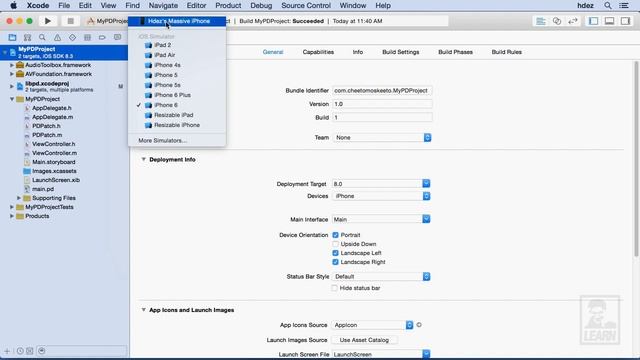Image resolution: width=640 pixels, height=360 pixels.
Task: Collapse App Icons and Launch Images section
Action: pyautogui.click(x=143, y=310)
